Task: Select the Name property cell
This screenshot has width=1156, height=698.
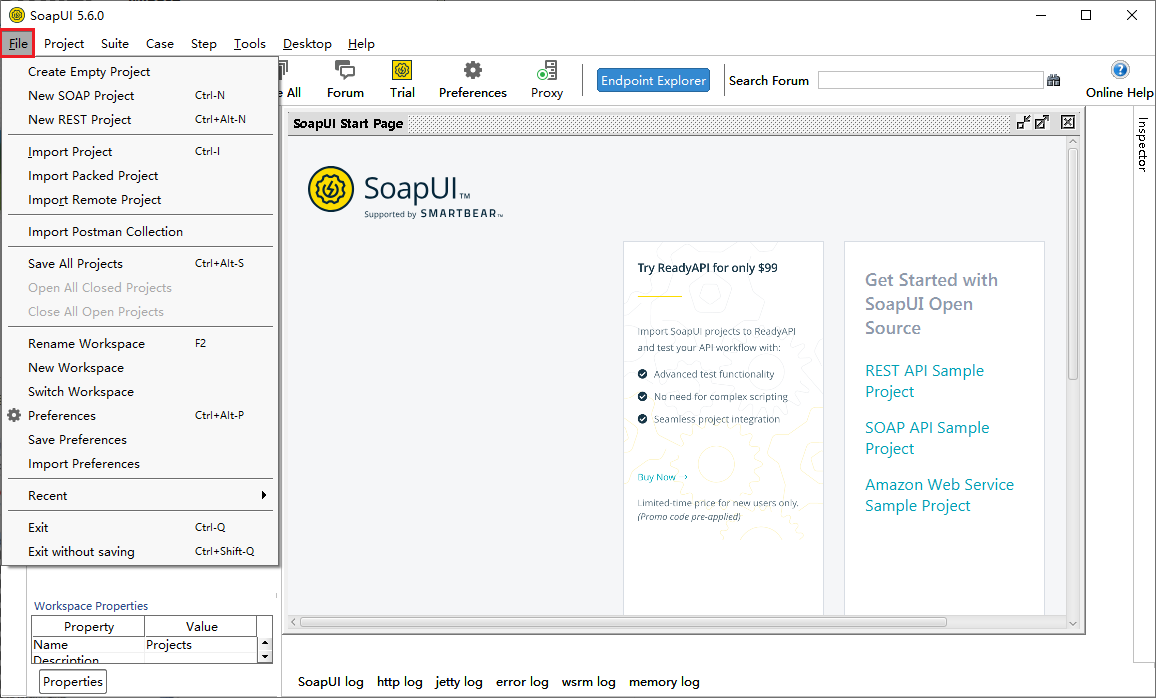Action: 88,645
